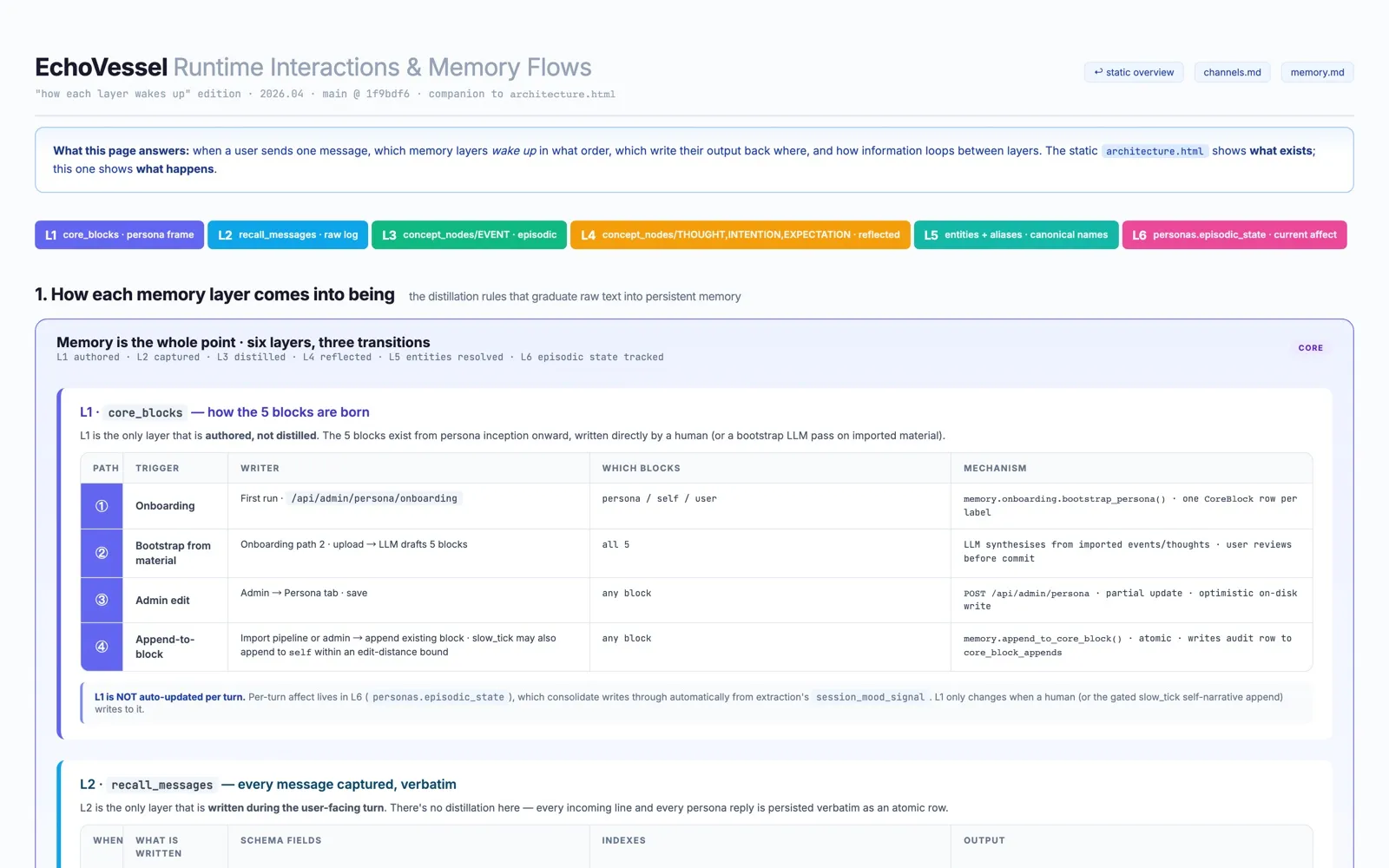
Task: Click the circled 2 icon in Bootstrap row
Action: [102, 553]
